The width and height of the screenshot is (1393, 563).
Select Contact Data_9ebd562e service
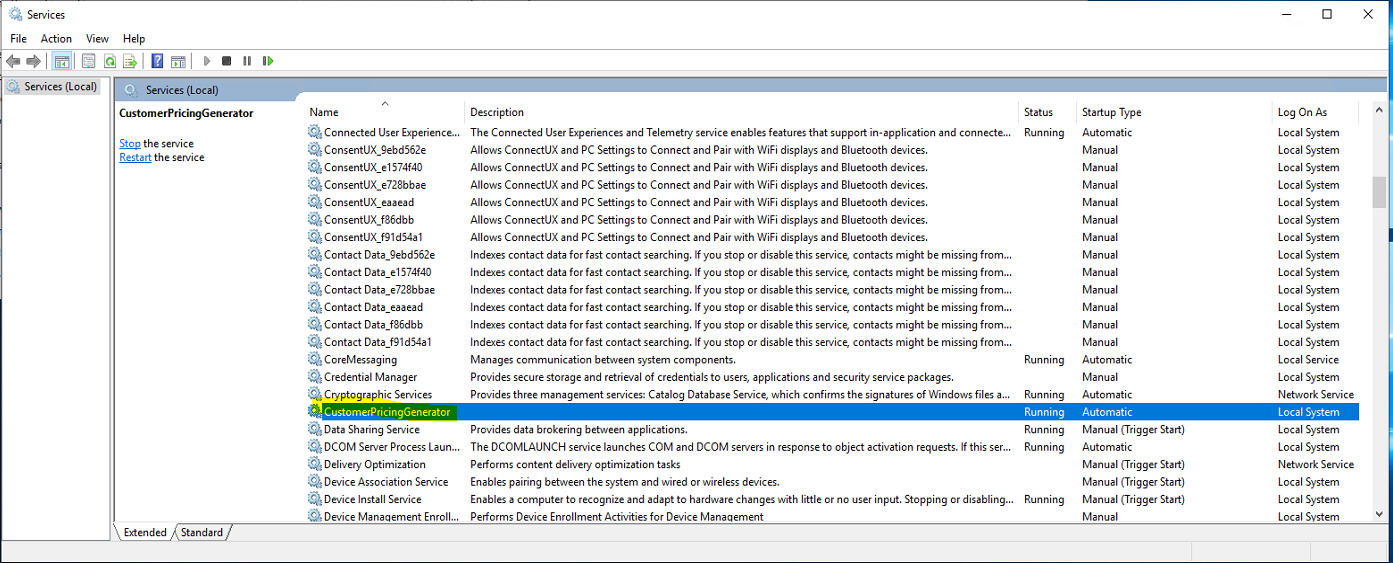(832, 255)
